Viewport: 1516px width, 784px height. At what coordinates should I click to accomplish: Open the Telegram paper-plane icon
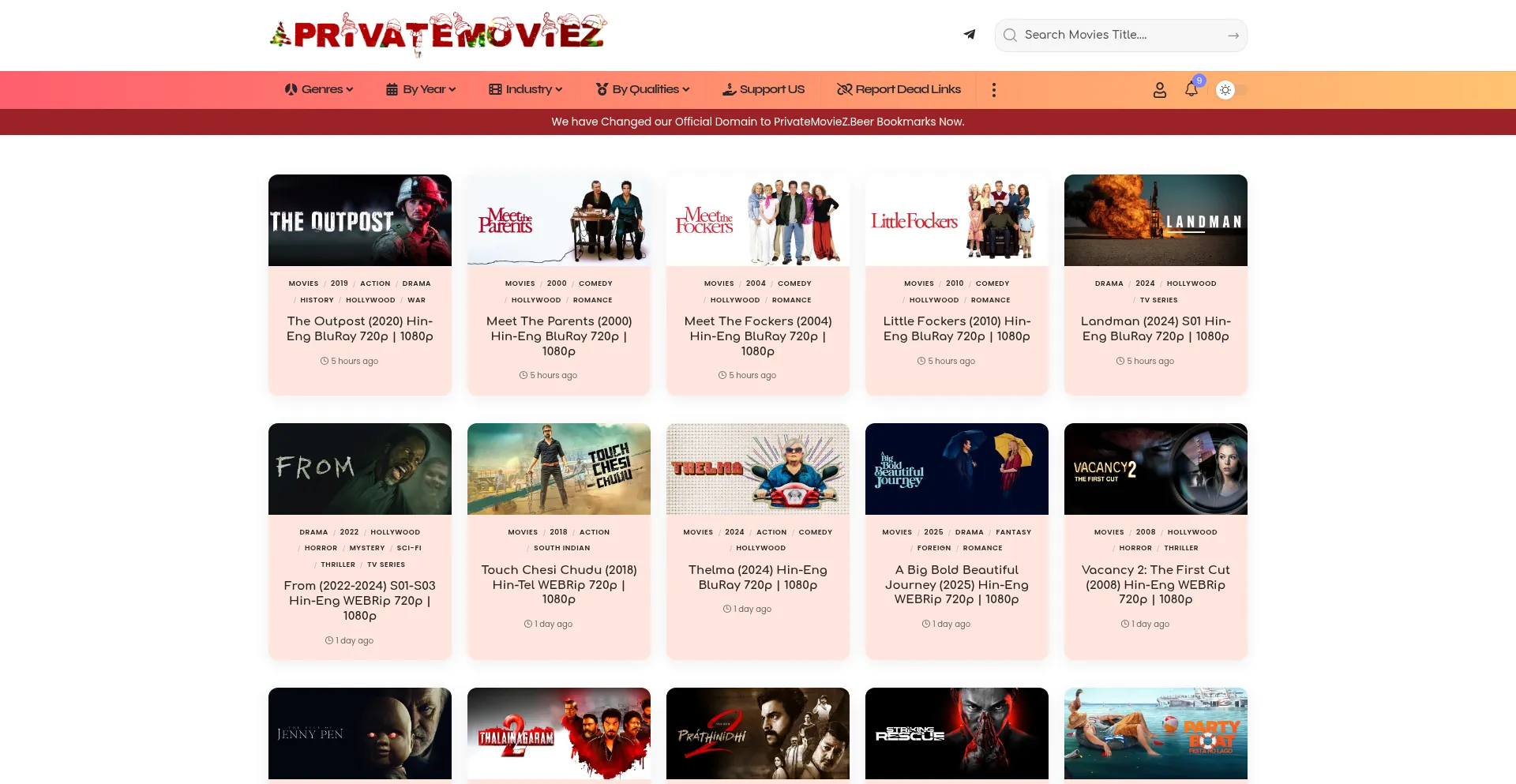(970, 35)
